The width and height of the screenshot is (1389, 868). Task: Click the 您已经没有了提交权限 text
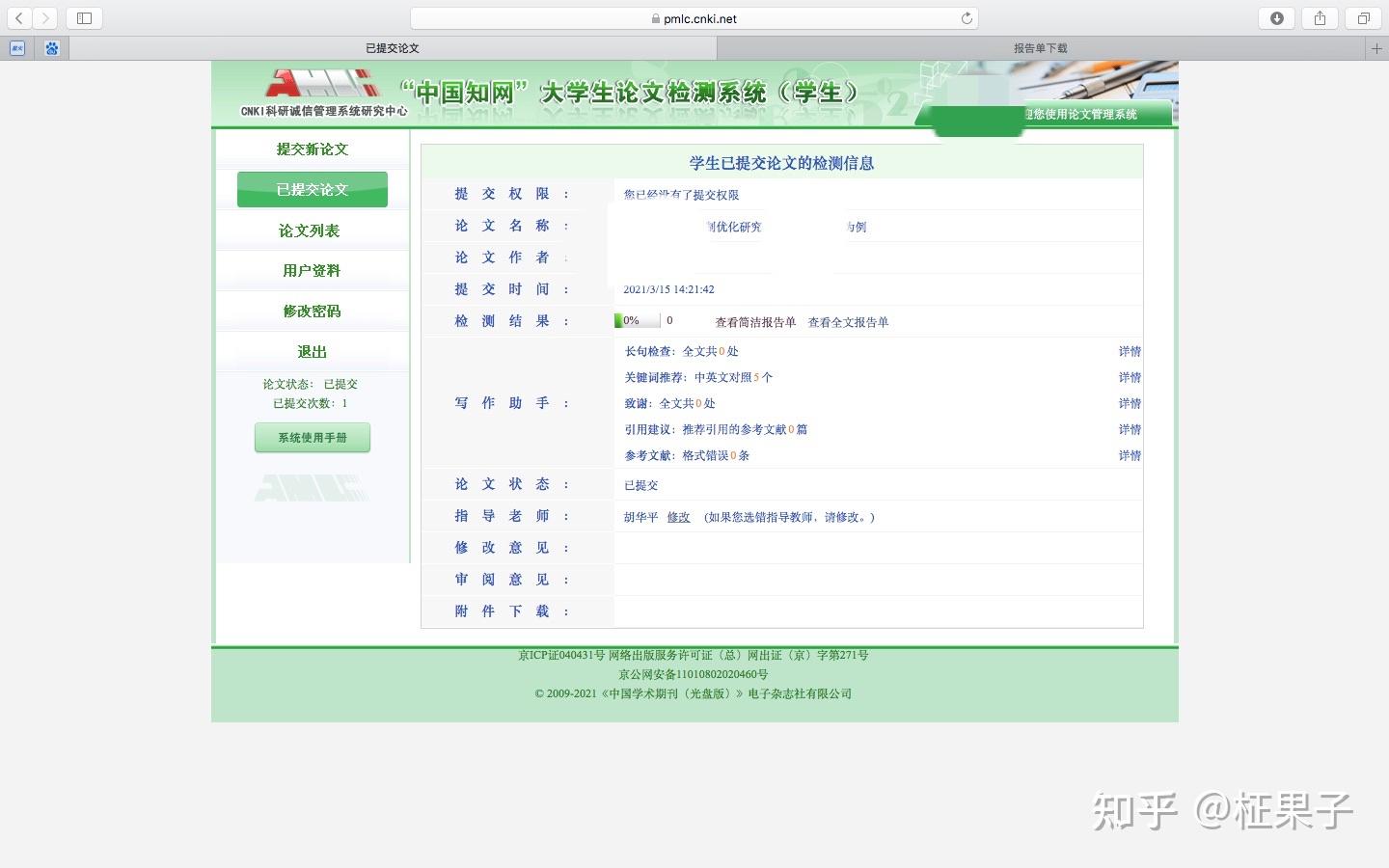(681, 195)
